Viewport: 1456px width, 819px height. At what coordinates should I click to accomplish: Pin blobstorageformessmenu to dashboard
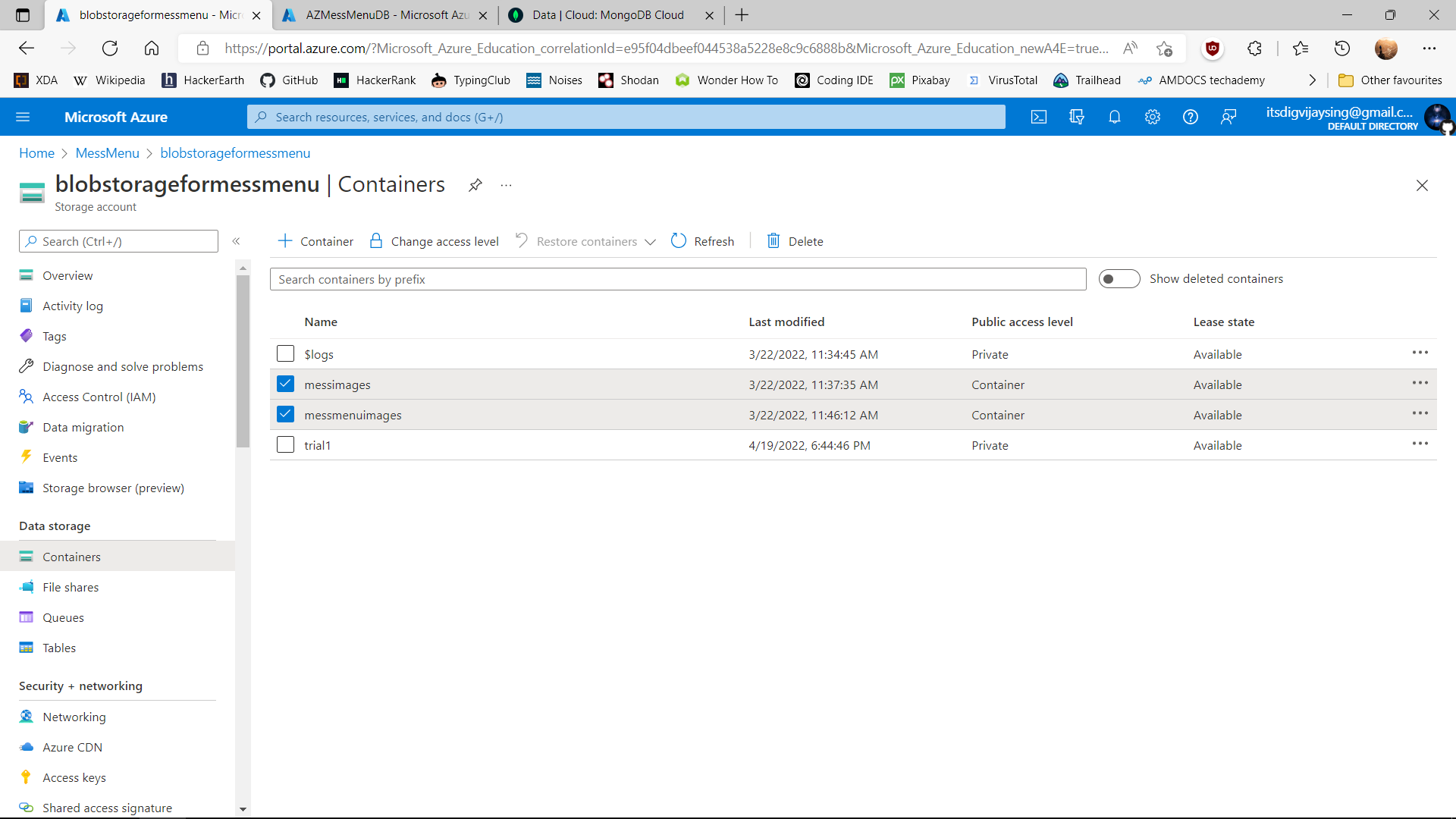tap(475, 184)
